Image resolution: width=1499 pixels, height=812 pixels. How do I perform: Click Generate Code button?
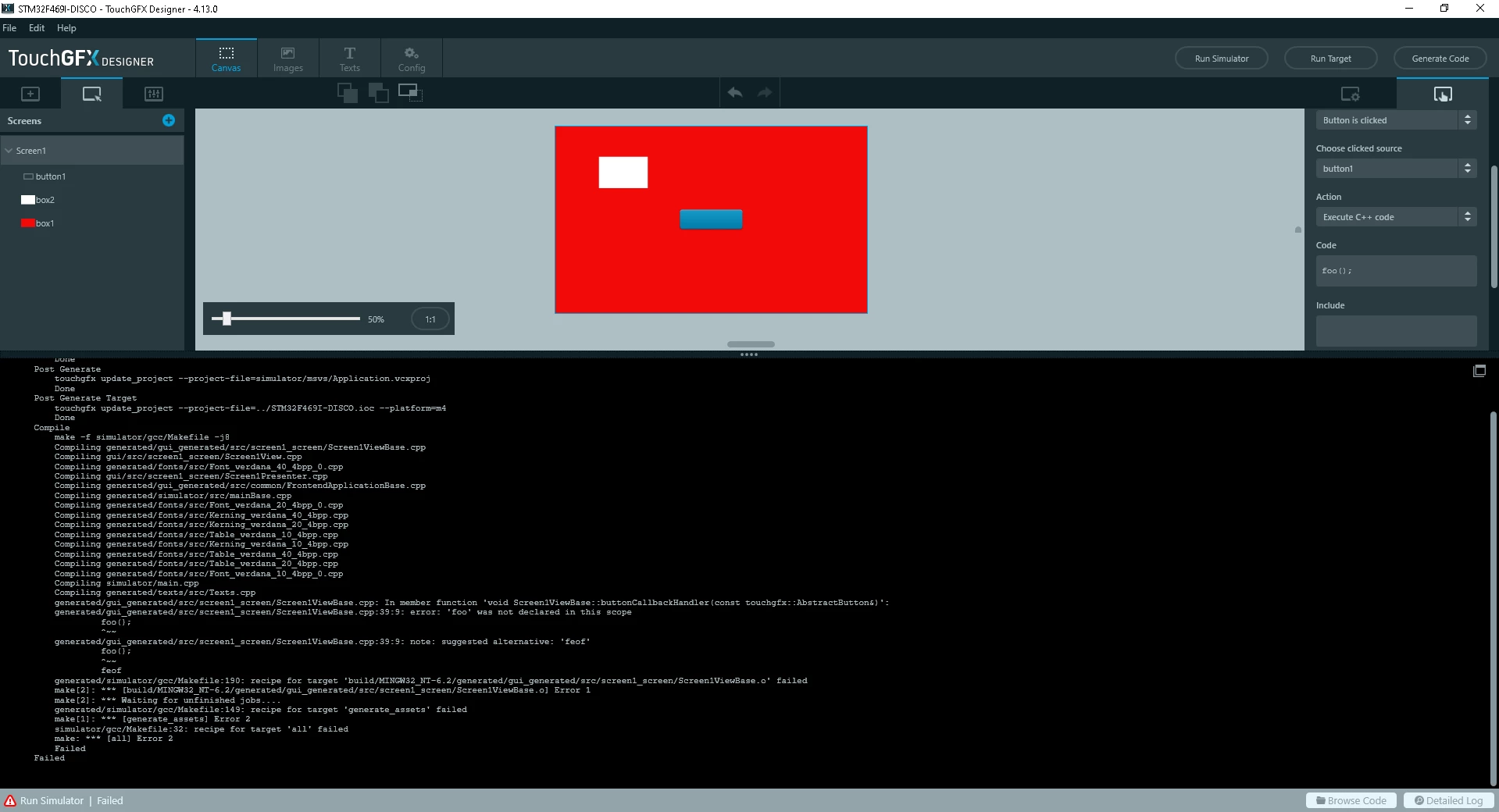click(x=1440, y=59)
